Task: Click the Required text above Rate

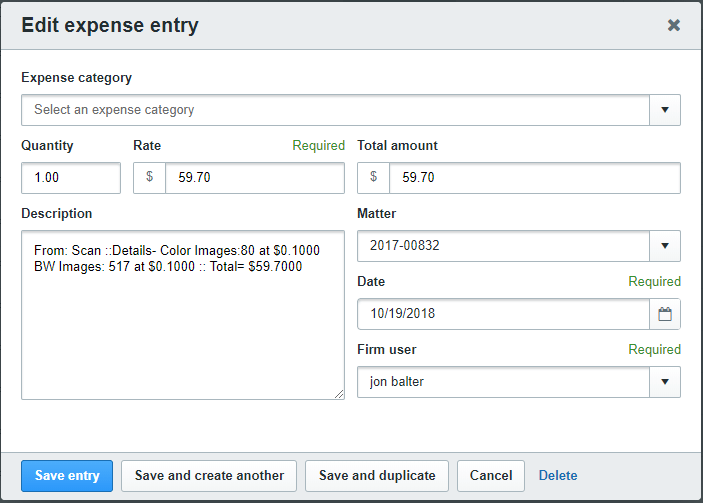Action: [318, 146]
